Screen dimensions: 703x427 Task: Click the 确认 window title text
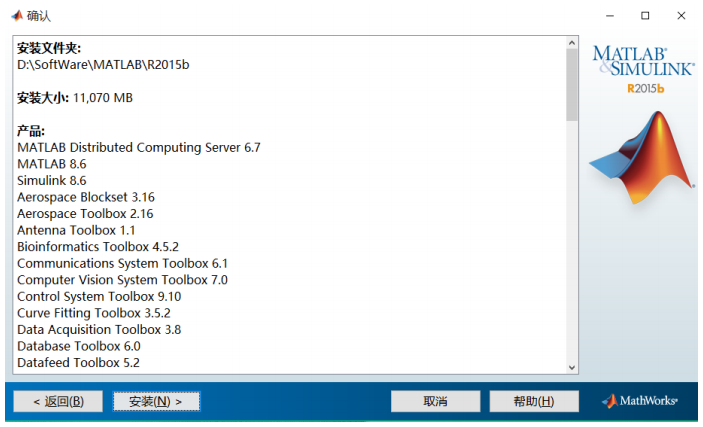coord(39,16)
